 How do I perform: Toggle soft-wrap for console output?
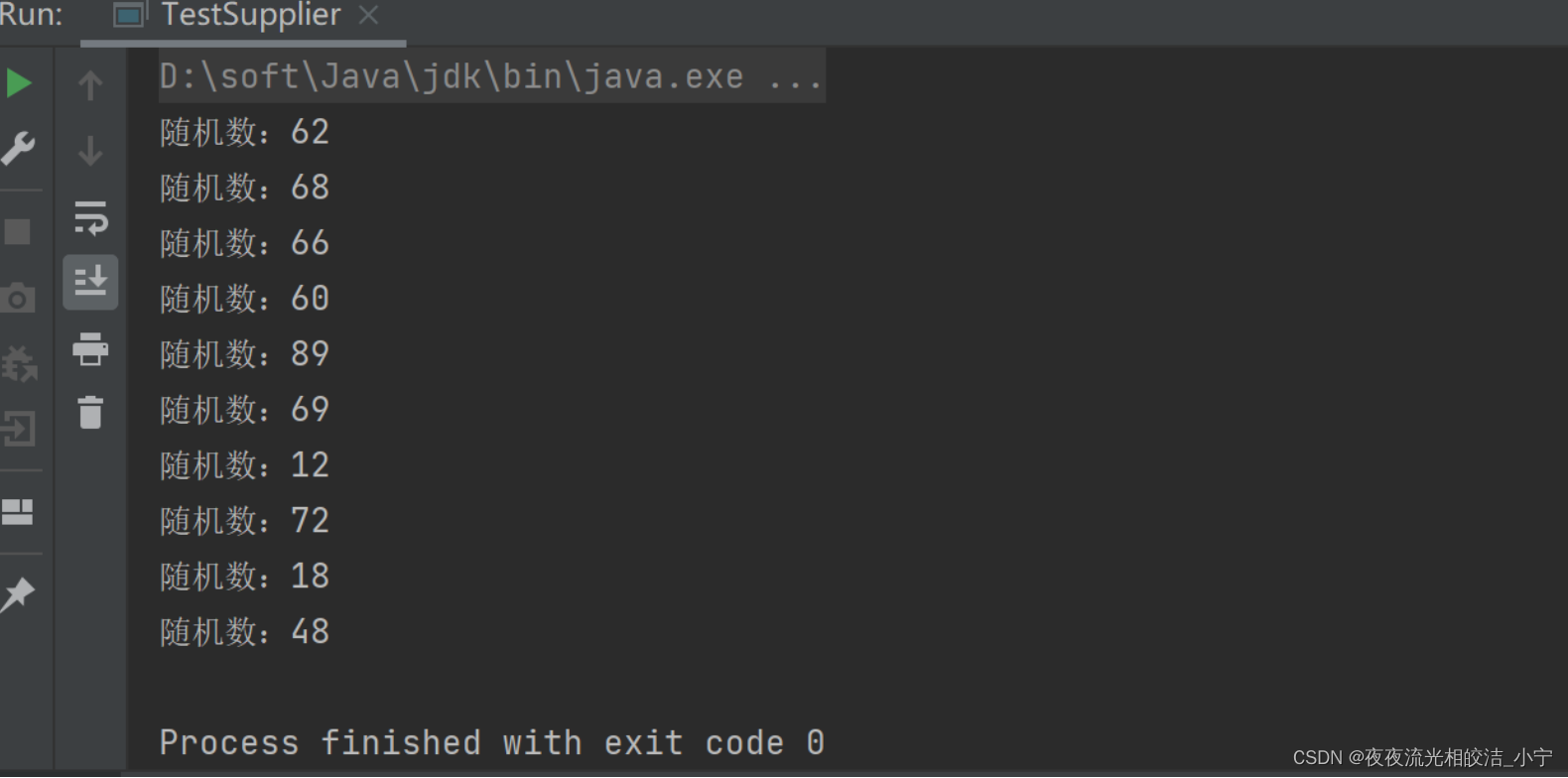(x=90, y=217)
